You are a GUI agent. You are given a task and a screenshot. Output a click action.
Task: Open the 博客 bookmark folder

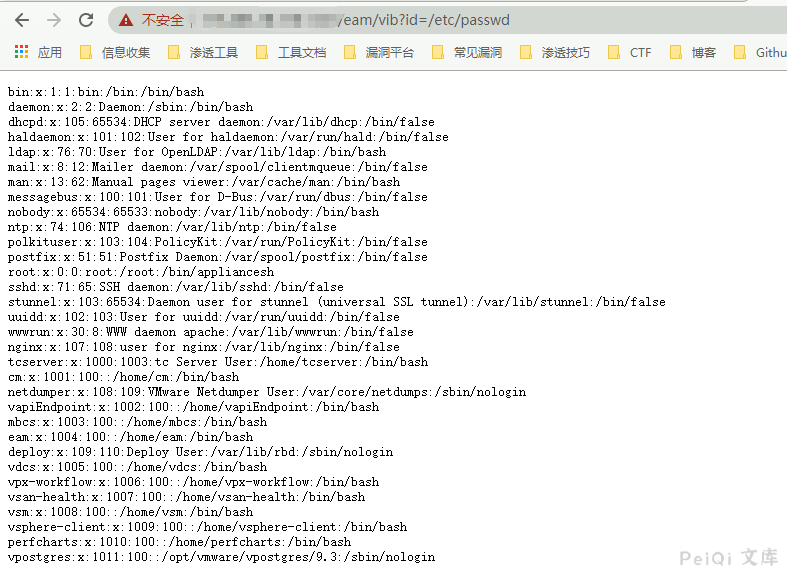693,52
